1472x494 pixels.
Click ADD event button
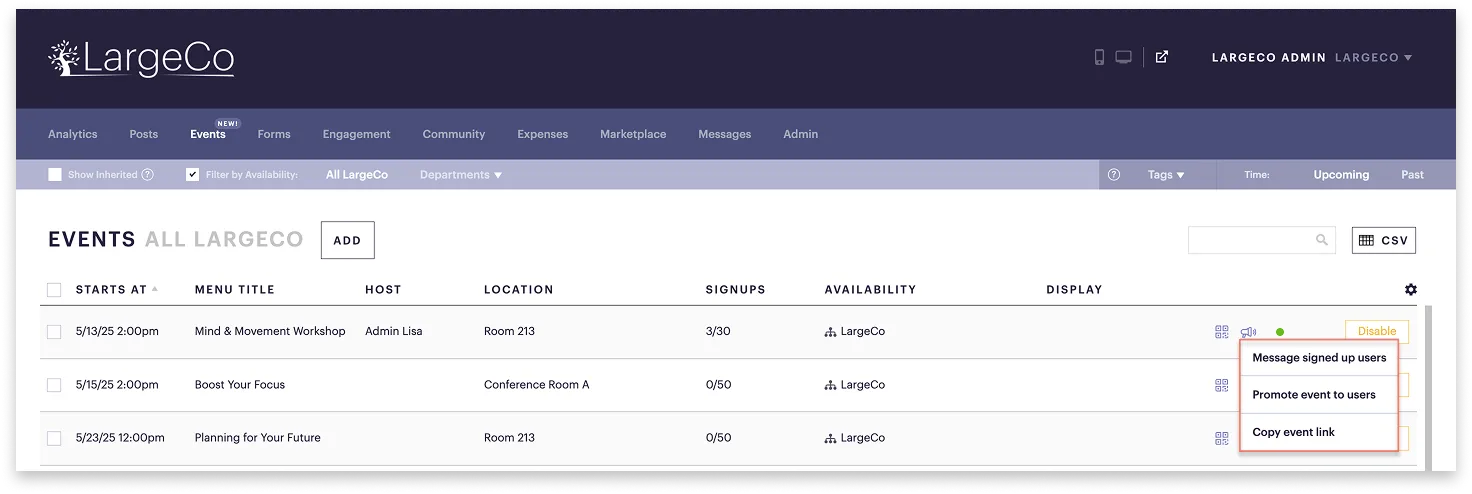click(x=347, y=240)
